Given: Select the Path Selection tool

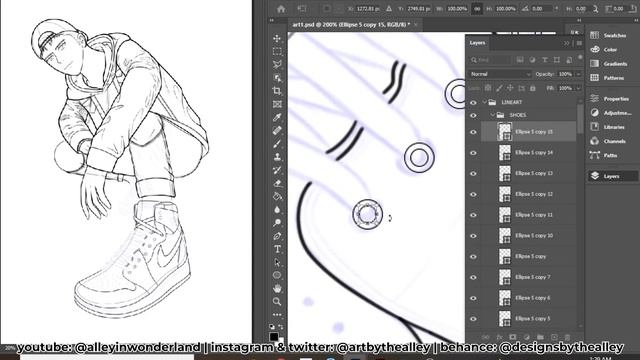Looking at the screenshot, I should tap(277, 262).
